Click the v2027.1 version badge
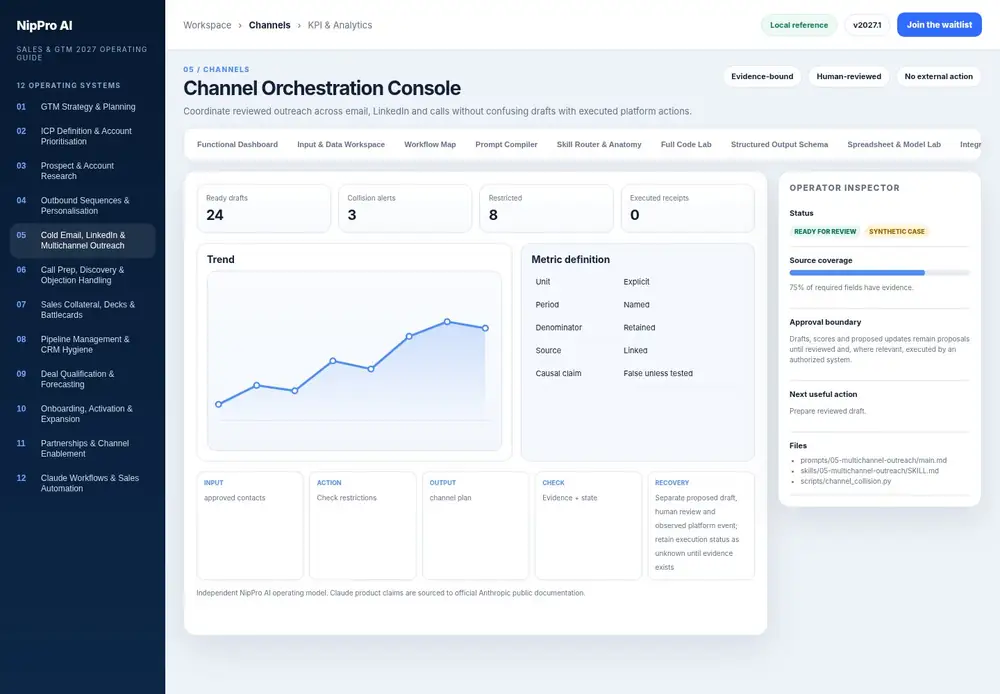This screenshot has width=1000, height=694. 867,25
